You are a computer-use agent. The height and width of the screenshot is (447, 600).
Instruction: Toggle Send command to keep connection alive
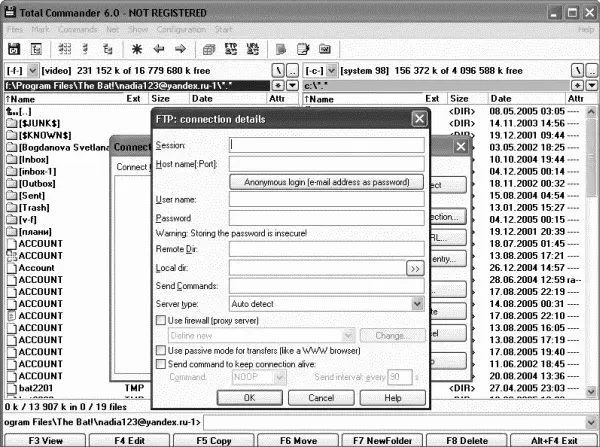[161, 366]
